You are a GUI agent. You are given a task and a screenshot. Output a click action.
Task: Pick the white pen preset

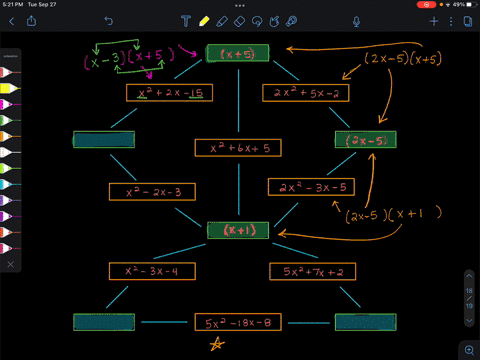coord(10,152)
